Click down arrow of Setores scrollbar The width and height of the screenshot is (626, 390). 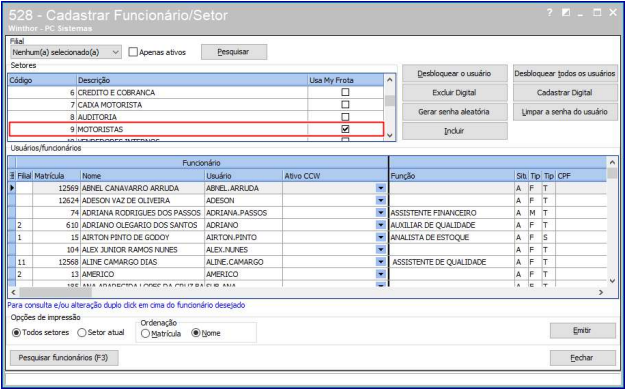[x=390, y=135]
